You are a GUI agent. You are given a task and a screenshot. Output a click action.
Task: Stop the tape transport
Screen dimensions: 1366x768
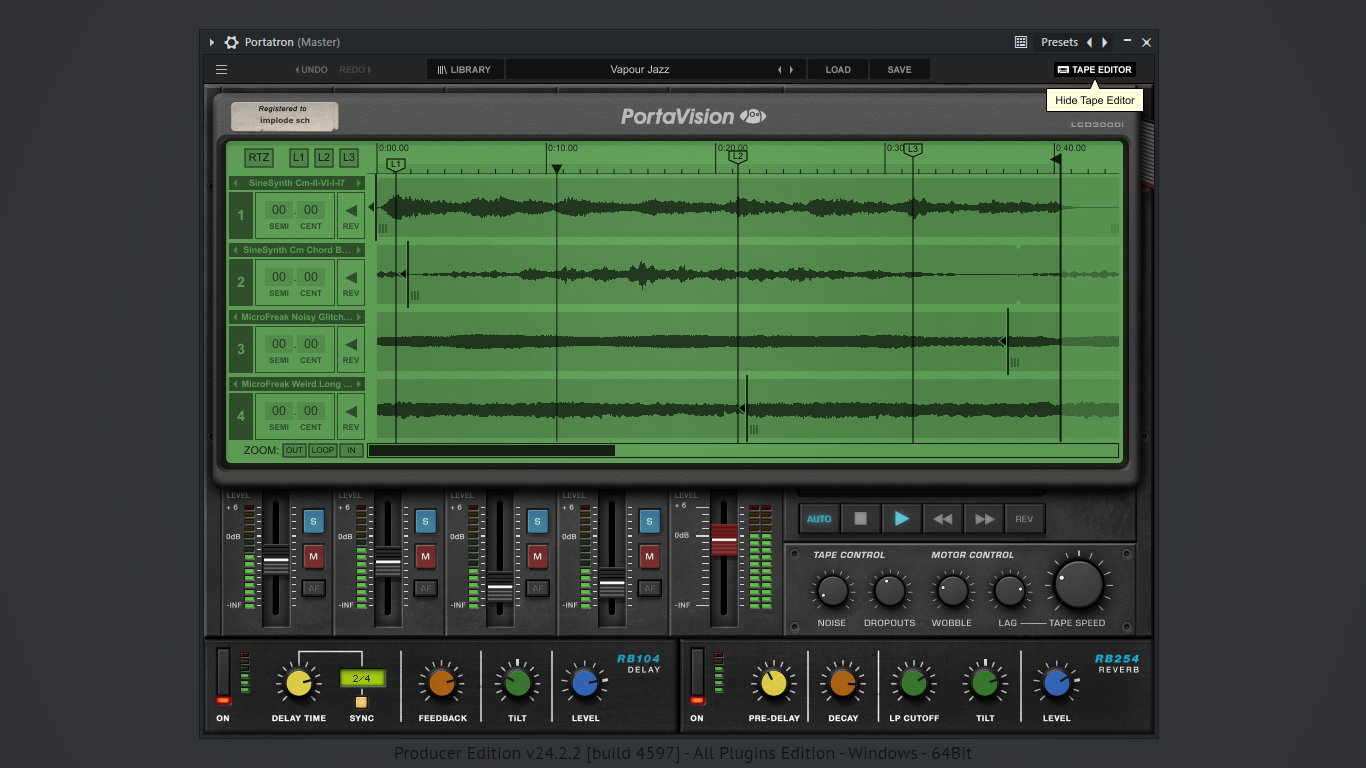(860, 519)
